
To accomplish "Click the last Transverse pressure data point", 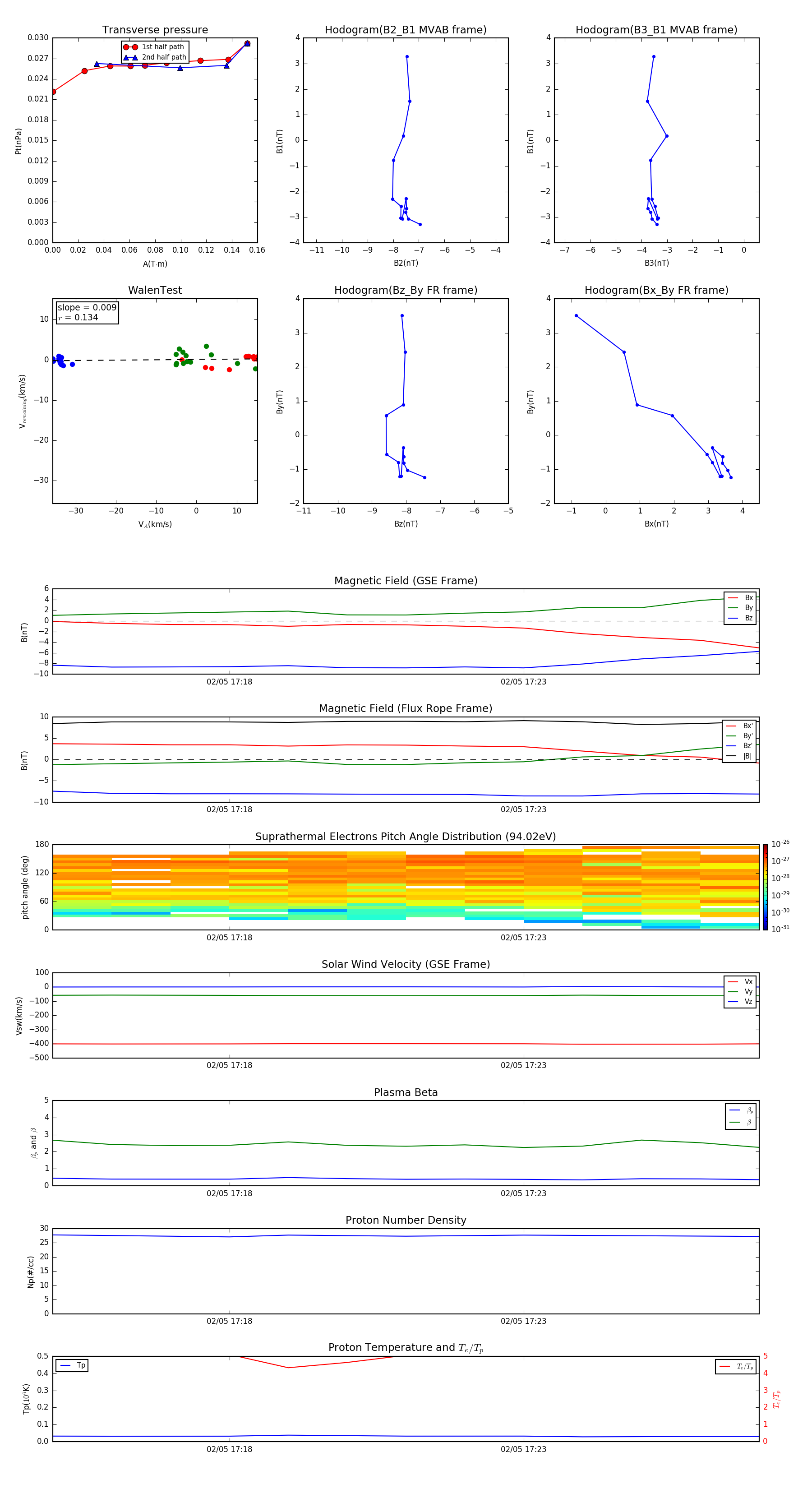I will point(247,43).
